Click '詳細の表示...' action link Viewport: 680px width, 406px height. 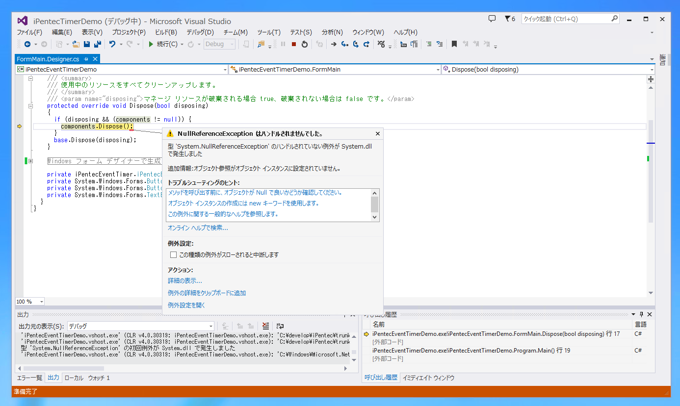click(185, 281)
